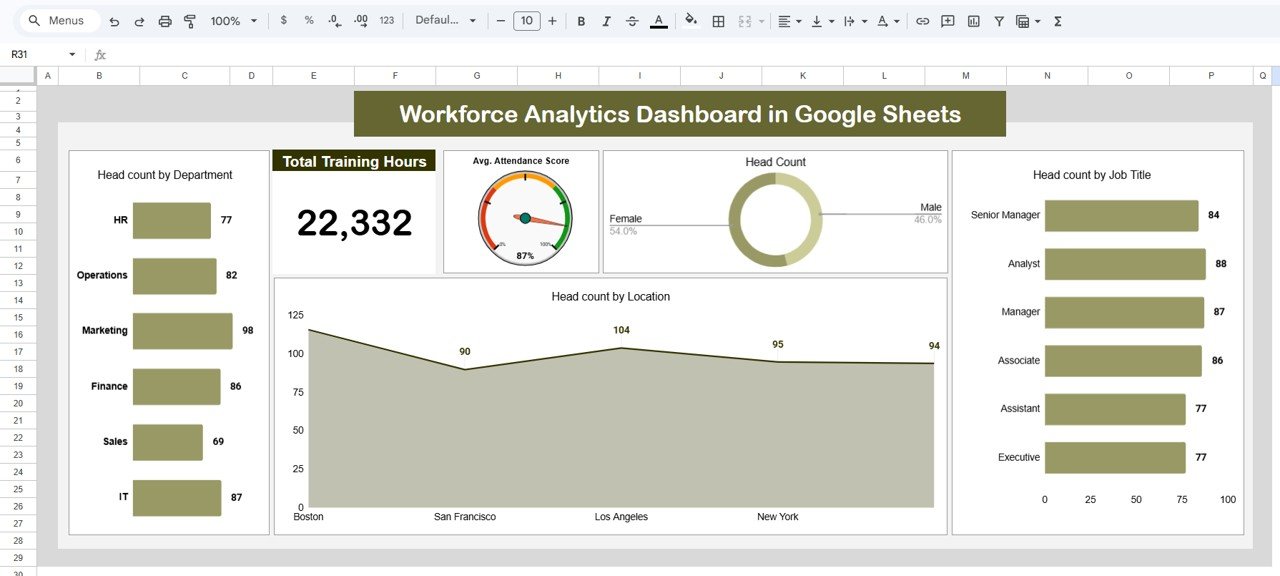1280x576 pixels.
Task: Insert a chart using the toolbar icon
Action: click(973, 20)
